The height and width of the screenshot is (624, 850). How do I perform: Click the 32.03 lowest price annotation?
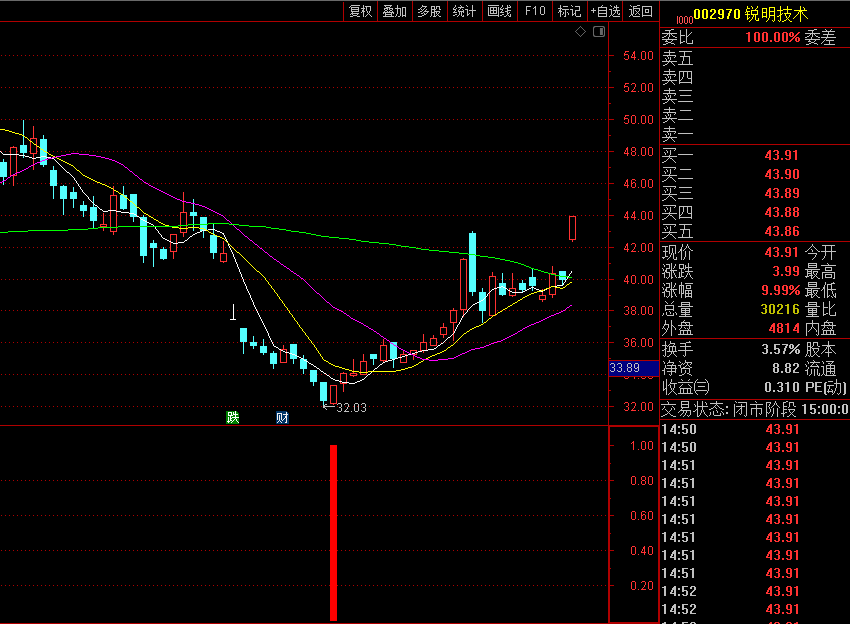[351, 408]
